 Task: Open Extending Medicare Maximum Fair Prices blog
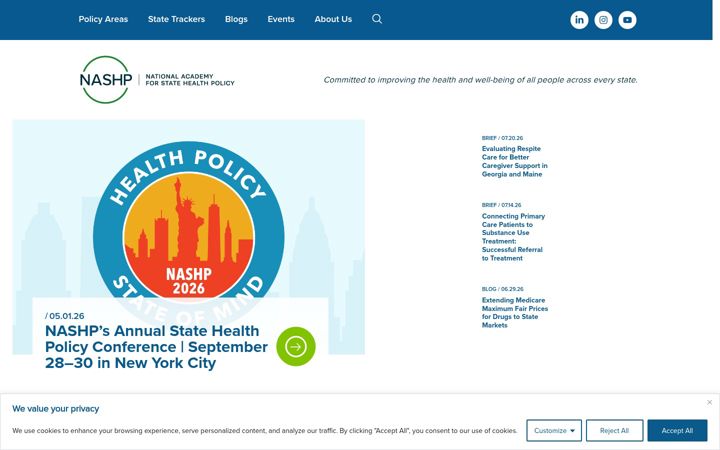tap(515, 312)
